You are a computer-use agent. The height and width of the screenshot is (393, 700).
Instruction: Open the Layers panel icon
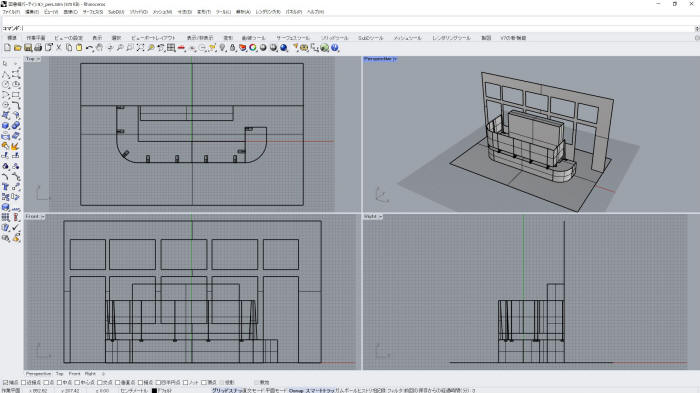click(242, 47)
